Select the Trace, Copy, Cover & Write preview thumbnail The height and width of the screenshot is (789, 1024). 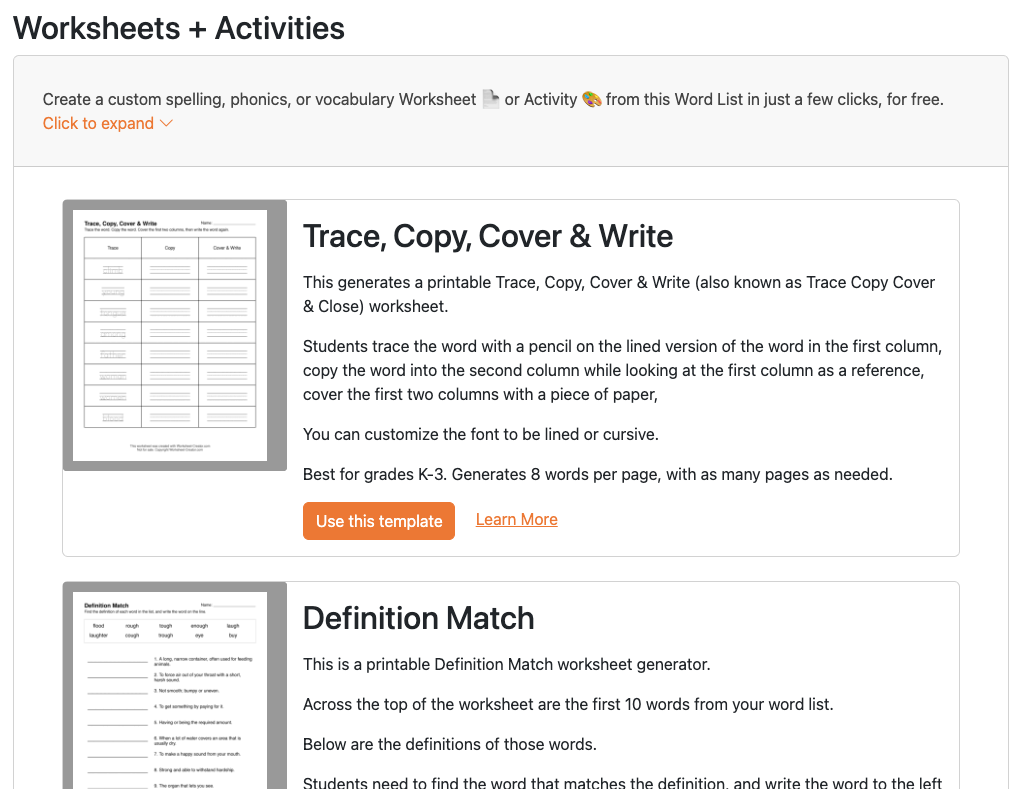tap(174, 335)
